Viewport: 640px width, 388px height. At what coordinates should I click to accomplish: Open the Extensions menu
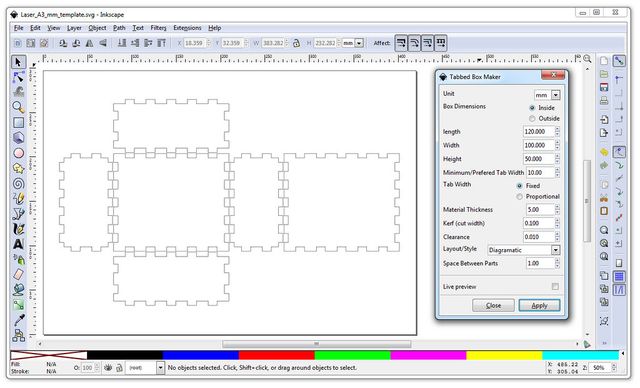pos(187,28)
